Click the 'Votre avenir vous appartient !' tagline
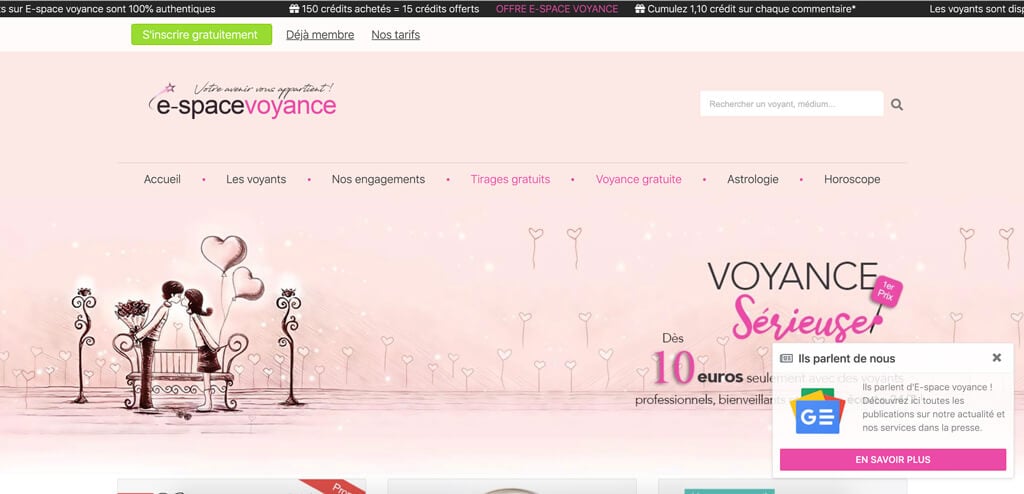The image size is (1024, 494). click(x=264, y=88)
